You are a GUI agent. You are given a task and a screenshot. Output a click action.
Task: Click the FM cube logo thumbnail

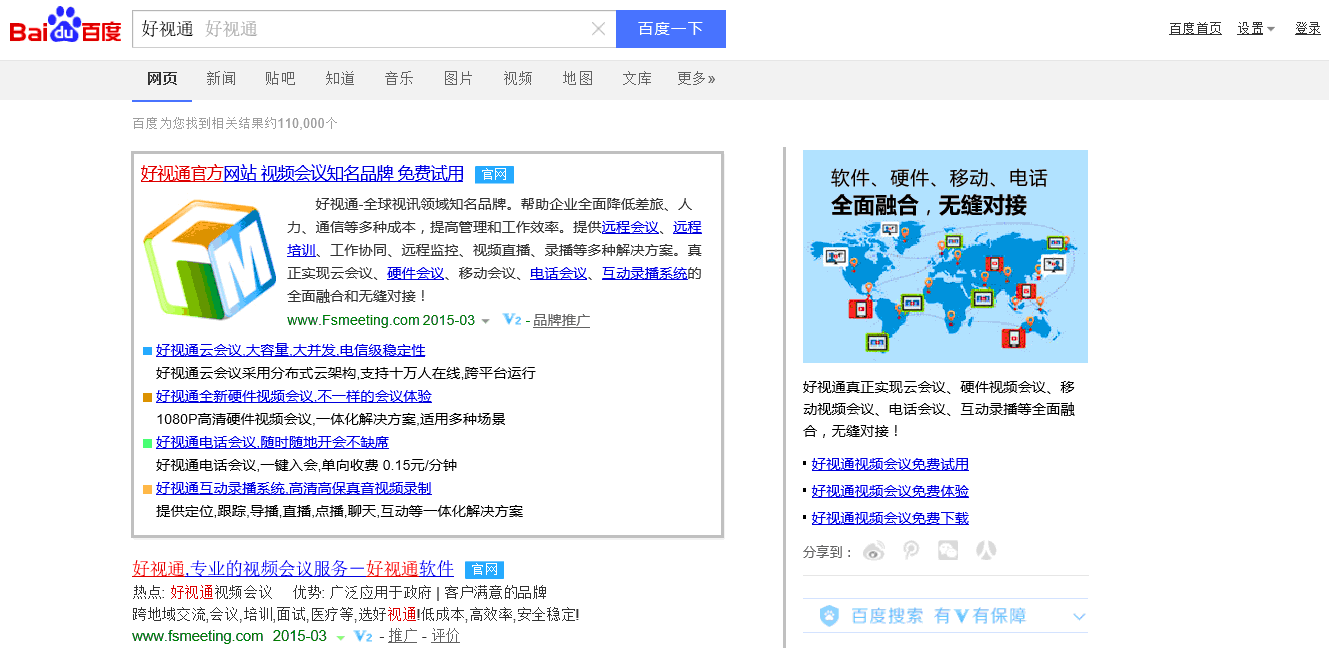209,259
